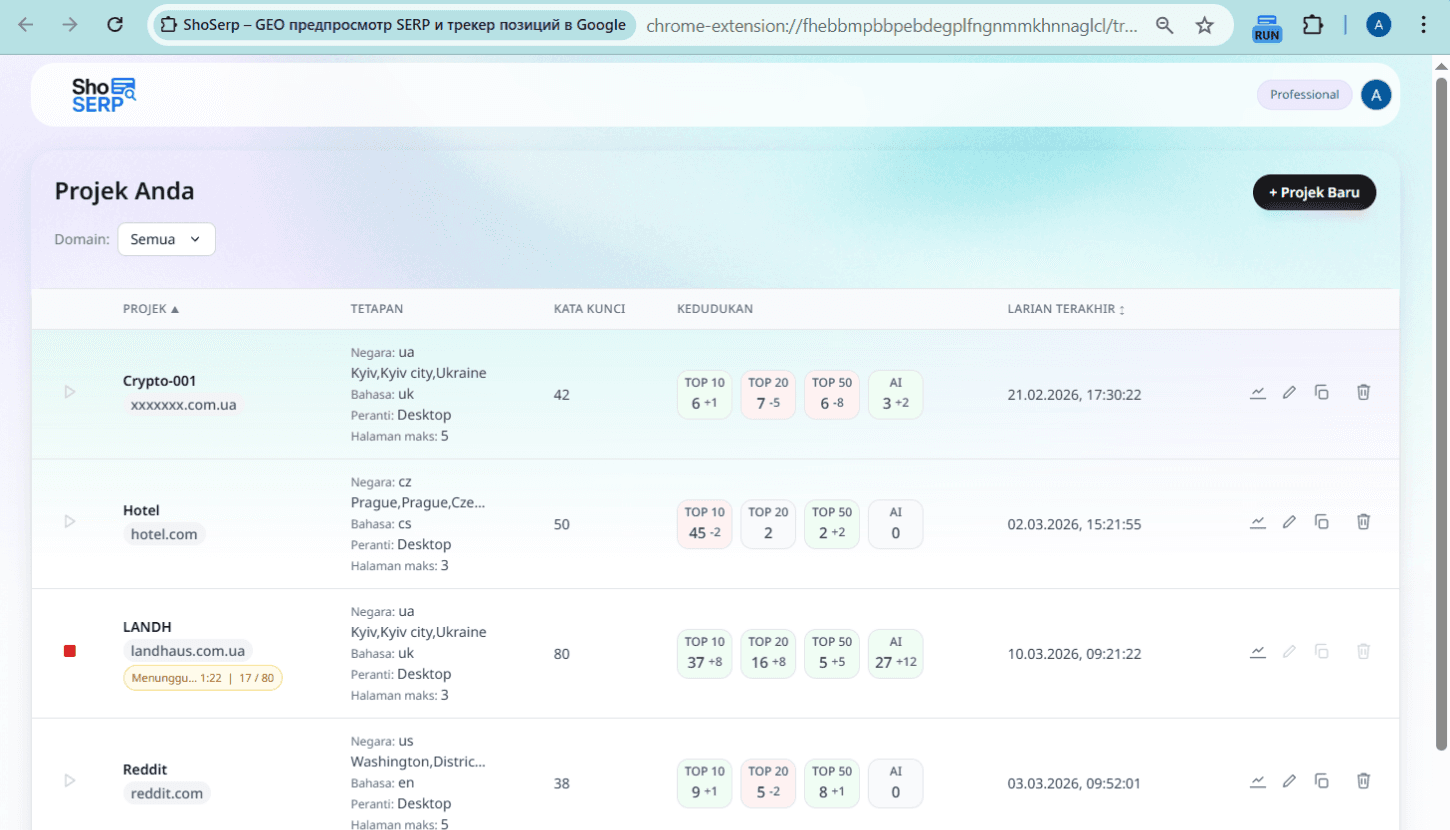Open Chrome three-dot menu

pyautogui.click(x=1424, y=25)
